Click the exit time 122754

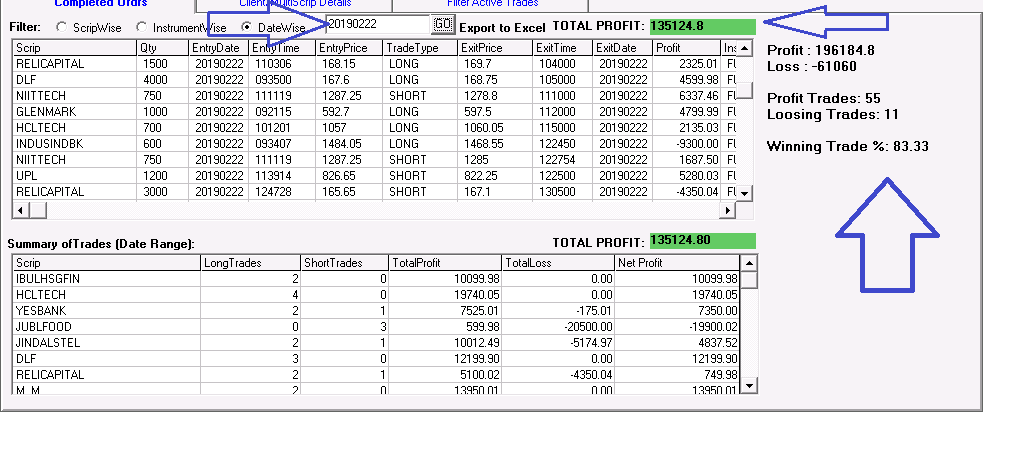[556, 160]
